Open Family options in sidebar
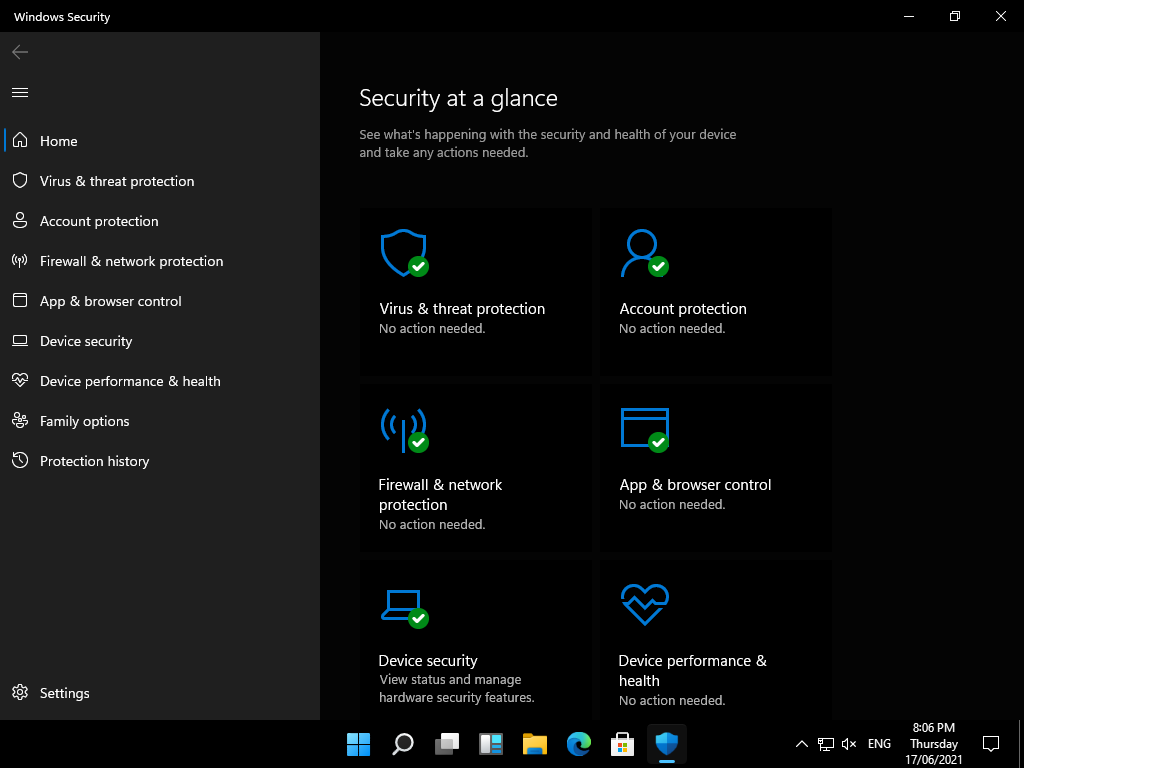The image size is (1152, 768). (160, 421)
